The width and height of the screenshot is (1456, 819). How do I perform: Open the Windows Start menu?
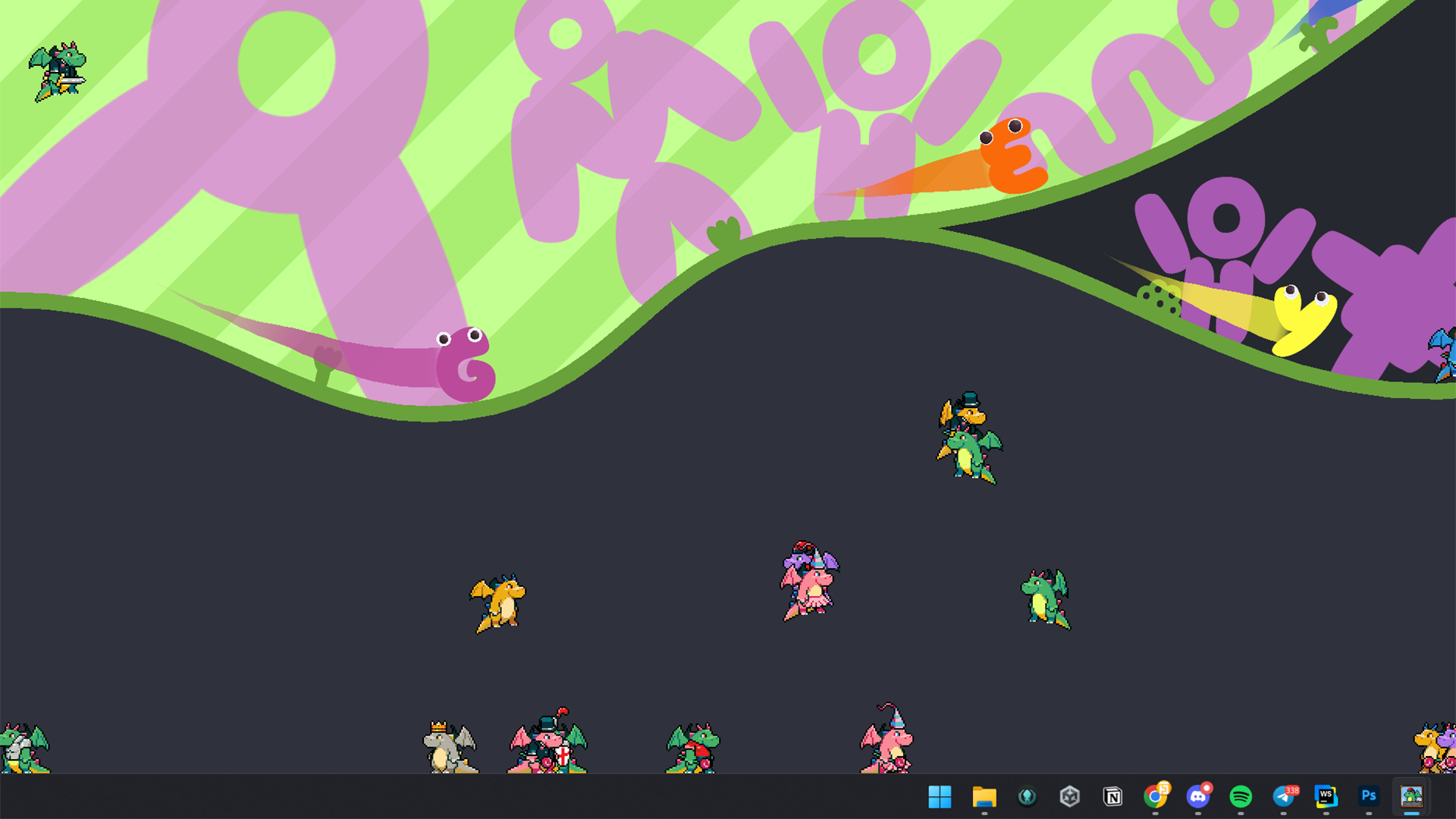[940, 796]
